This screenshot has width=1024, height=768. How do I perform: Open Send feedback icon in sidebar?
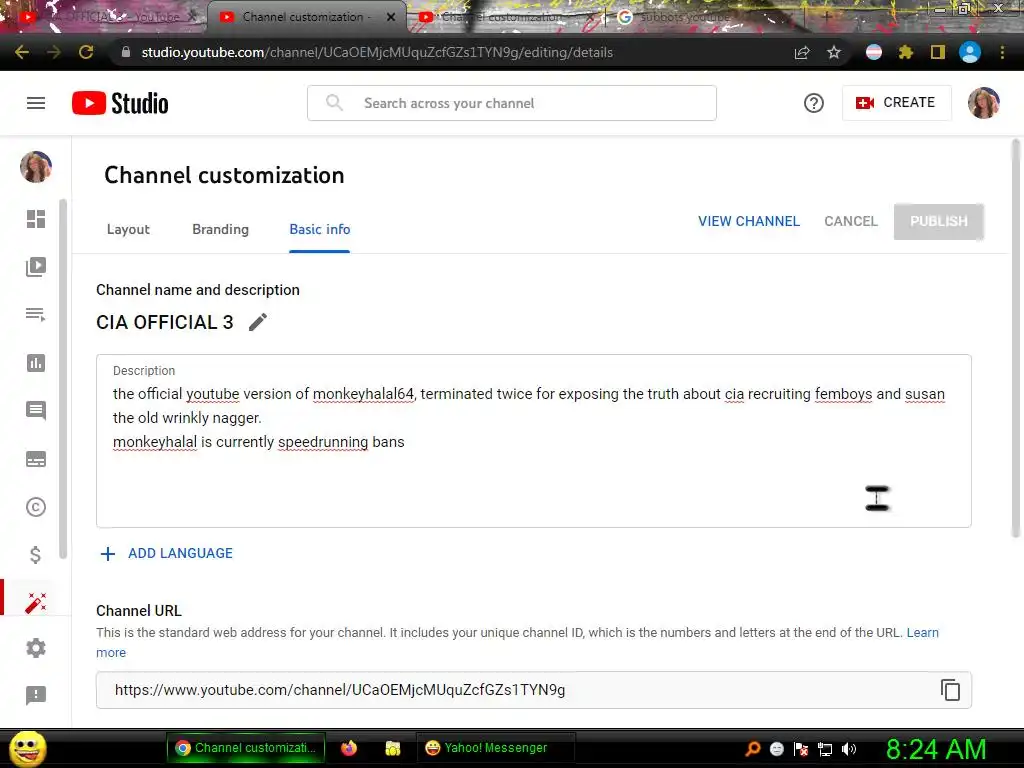point(36,696)
